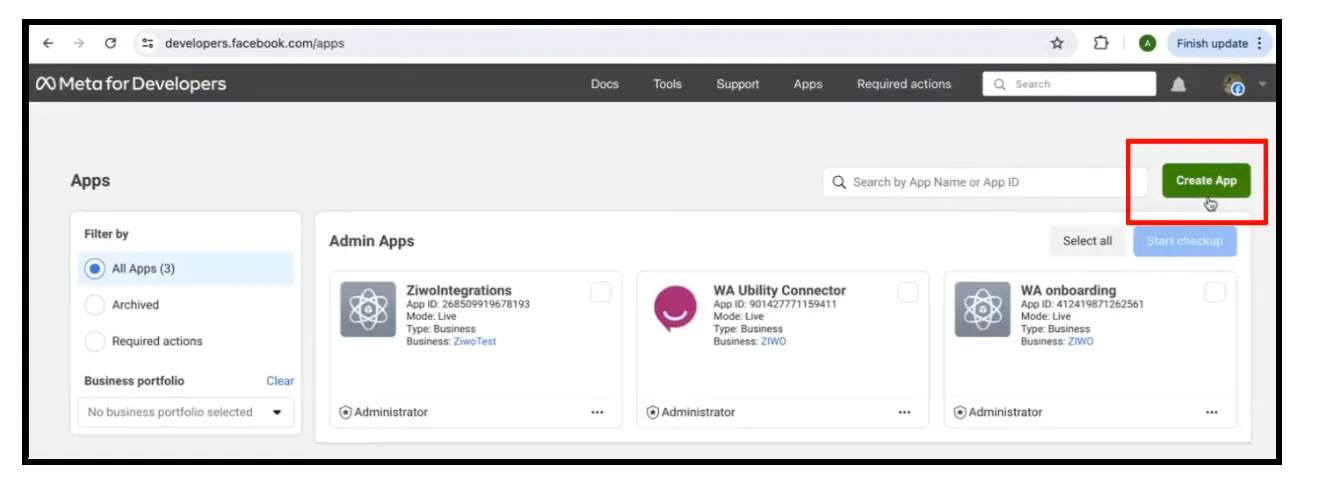Screen dimensions: 1322x492
Task: Open the WA Ubility Connector three-dot menu
Action: [x=904, y=412]
